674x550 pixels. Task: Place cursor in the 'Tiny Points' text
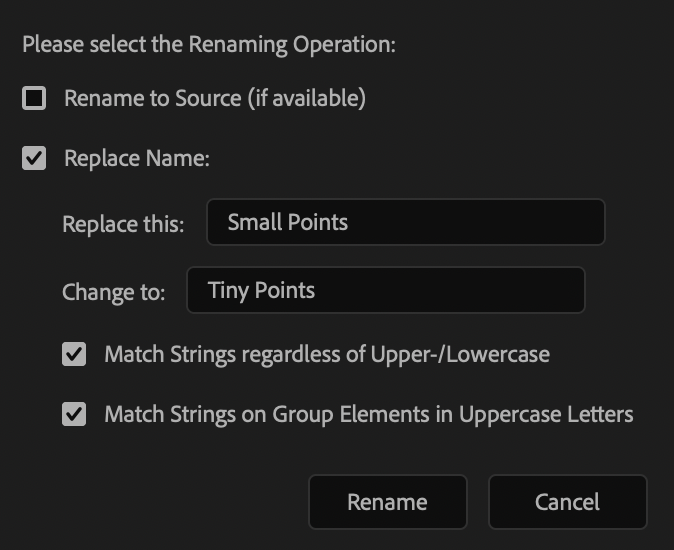[262, 291]
